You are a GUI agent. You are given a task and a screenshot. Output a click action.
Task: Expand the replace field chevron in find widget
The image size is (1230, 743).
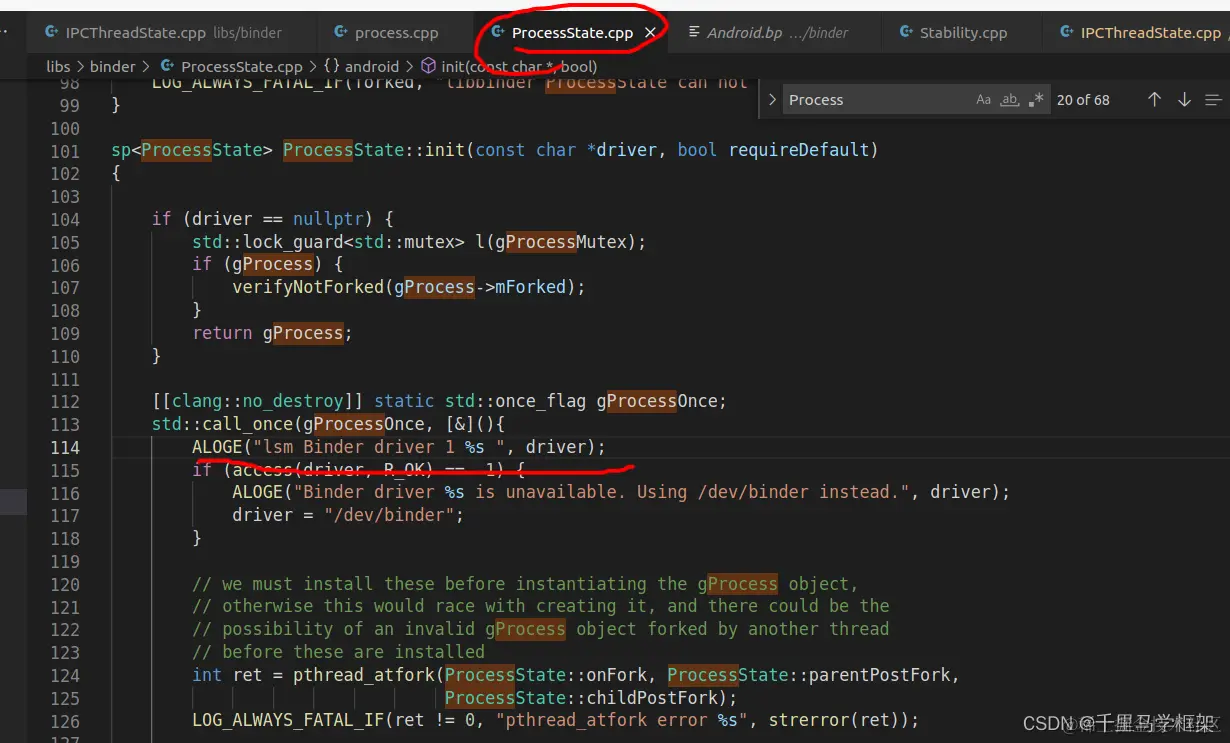coord(772,100)
